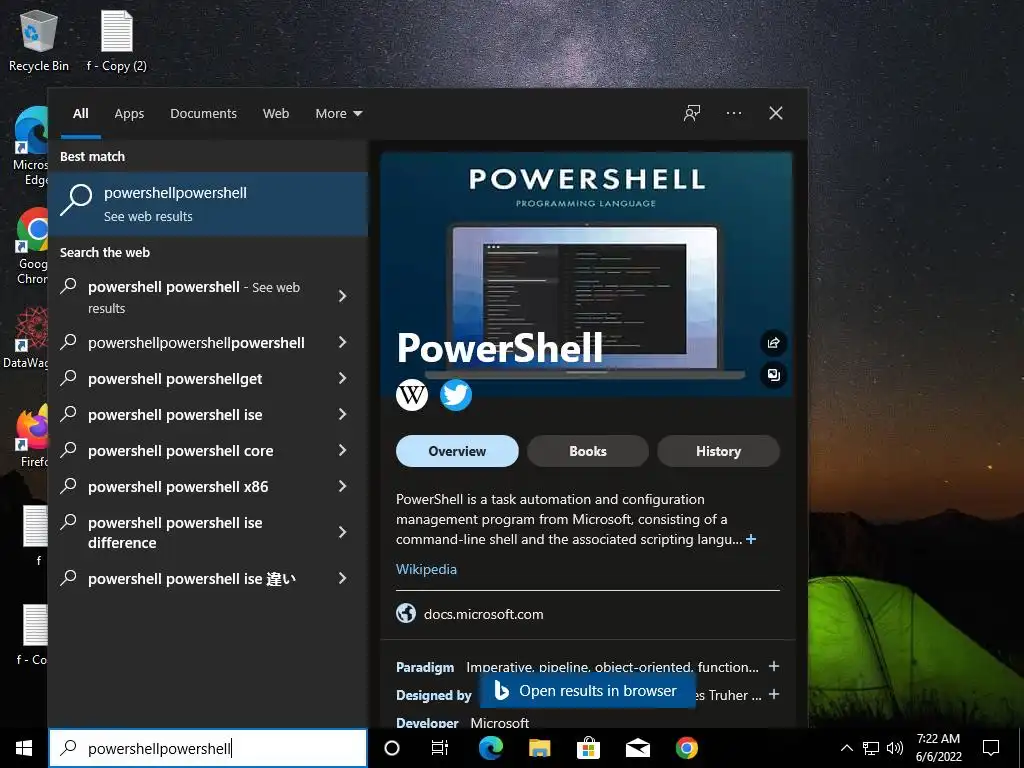Open the Twitter icon under PowerShell

tap(456, 395)
